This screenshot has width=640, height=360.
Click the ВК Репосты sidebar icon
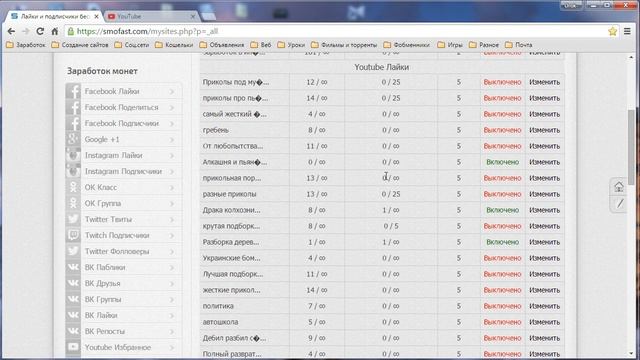coord(73,331)
